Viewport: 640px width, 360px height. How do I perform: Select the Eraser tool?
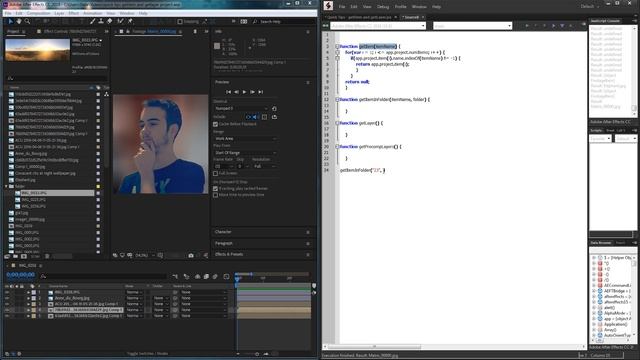[109, 21]
